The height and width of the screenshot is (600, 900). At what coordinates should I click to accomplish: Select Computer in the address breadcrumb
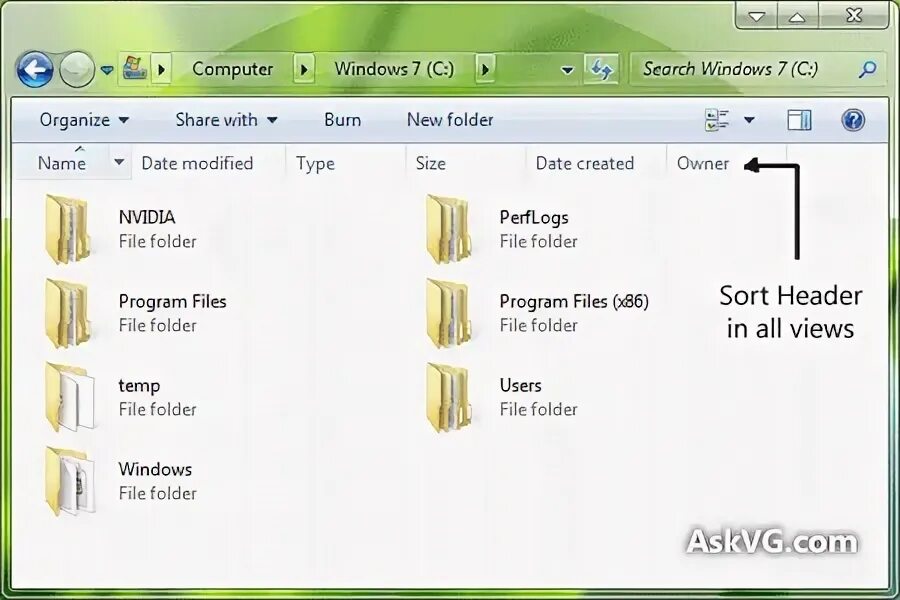232,69
